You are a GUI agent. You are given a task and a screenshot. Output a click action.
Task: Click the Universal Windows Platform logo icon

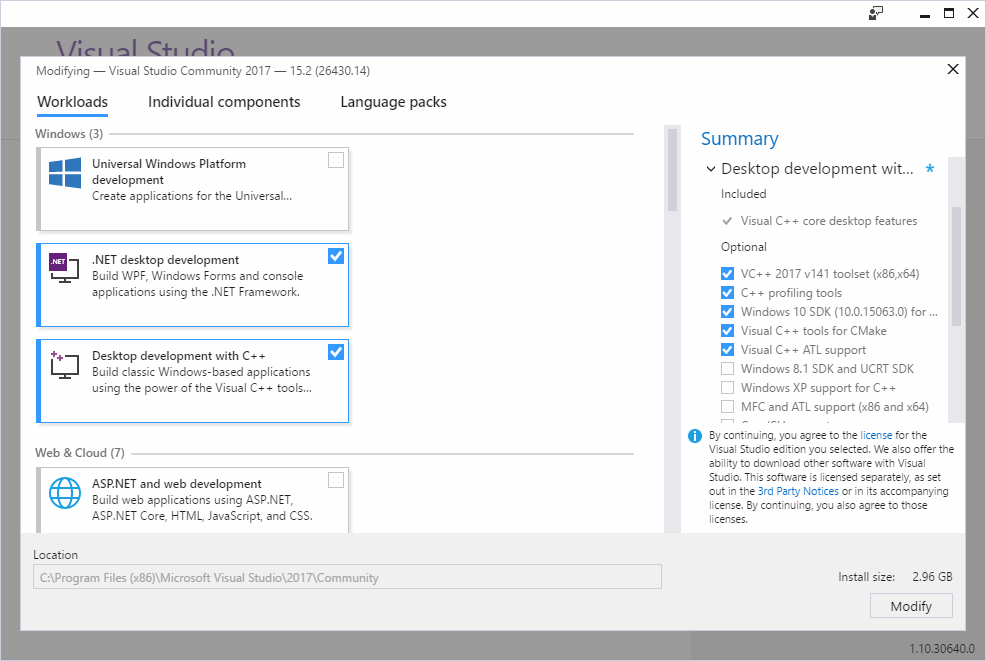point(65,173)
